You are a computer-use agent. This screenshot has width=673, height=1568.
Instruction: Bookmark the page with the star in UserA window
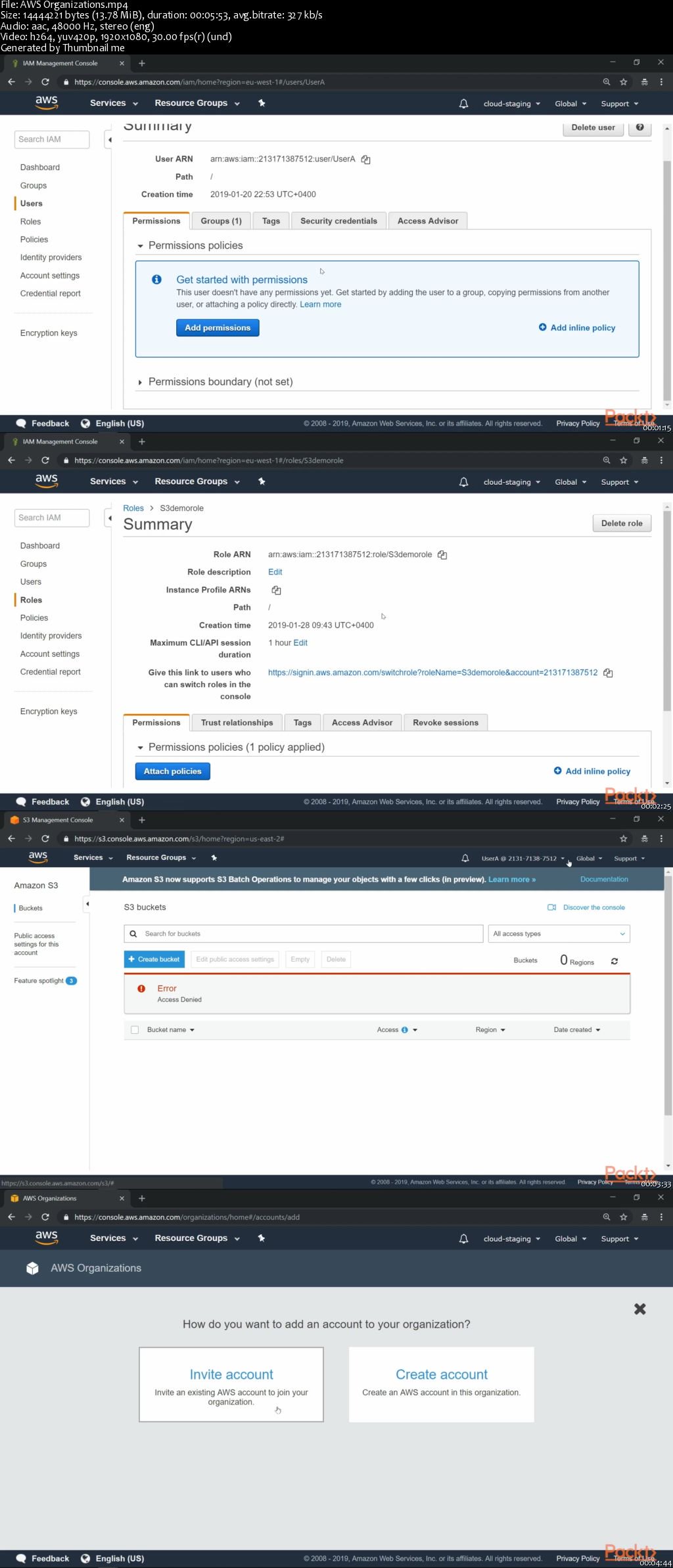coord(624,82)
